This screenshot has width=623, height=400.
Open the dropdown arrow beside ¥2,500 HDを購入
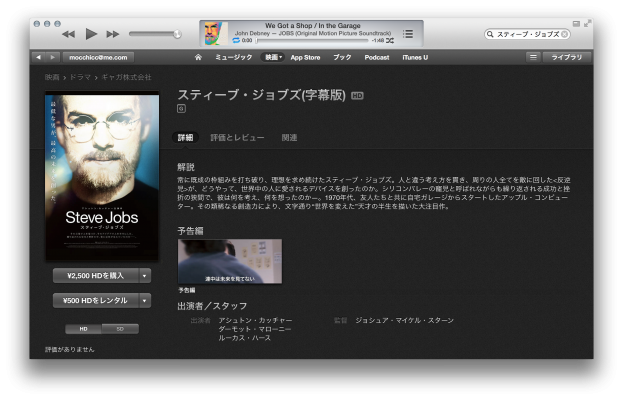point(145,276)
